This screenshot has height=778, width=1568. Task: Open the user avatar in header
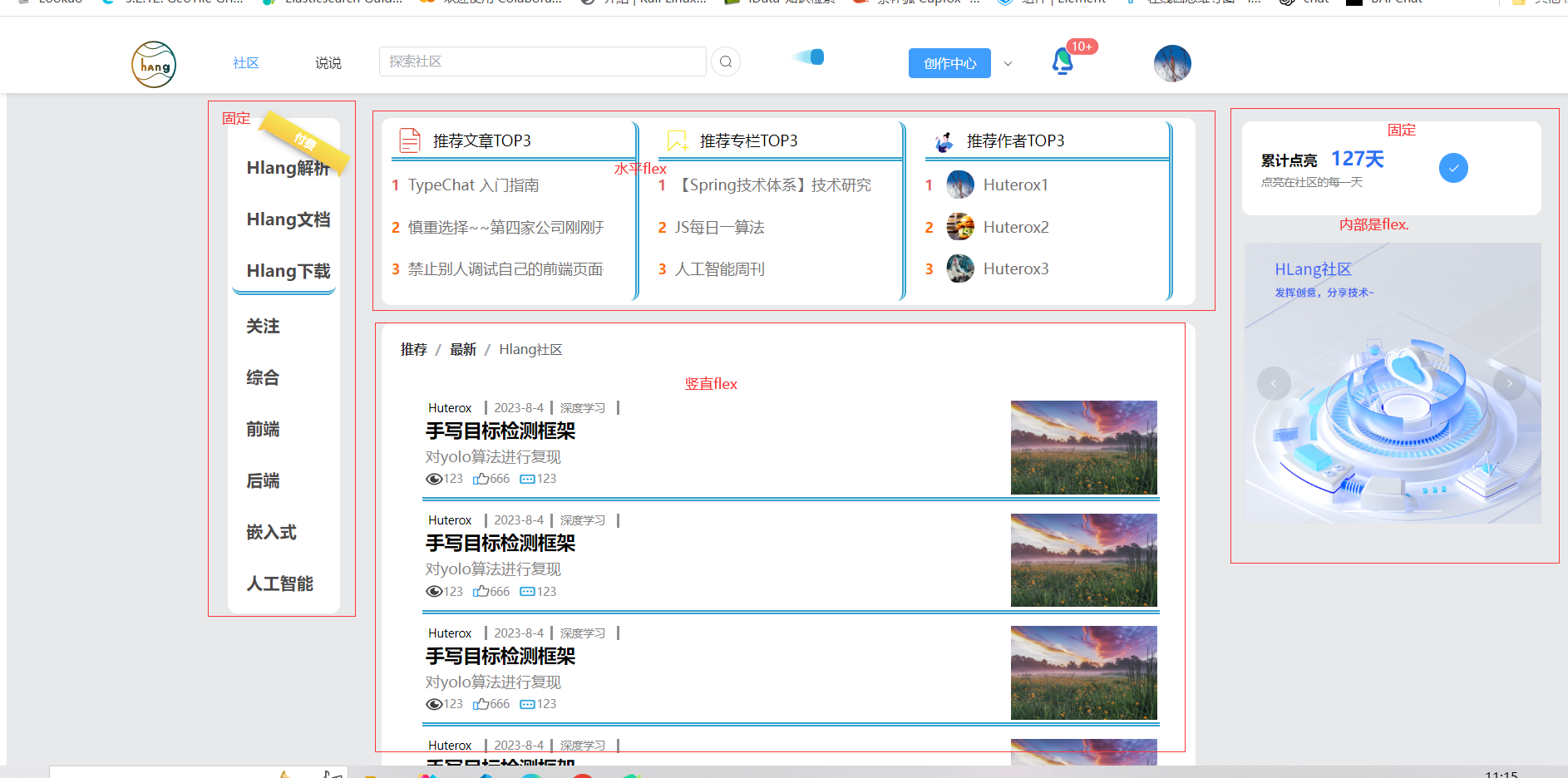coord(1172,63)
